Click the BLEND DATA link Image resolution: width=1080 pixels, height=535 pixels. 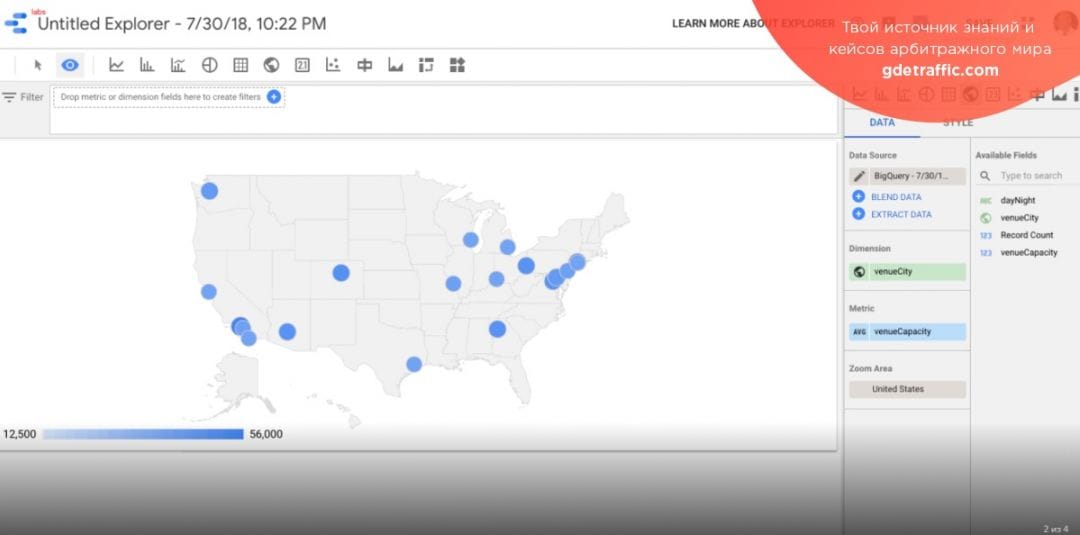(895, 197)
